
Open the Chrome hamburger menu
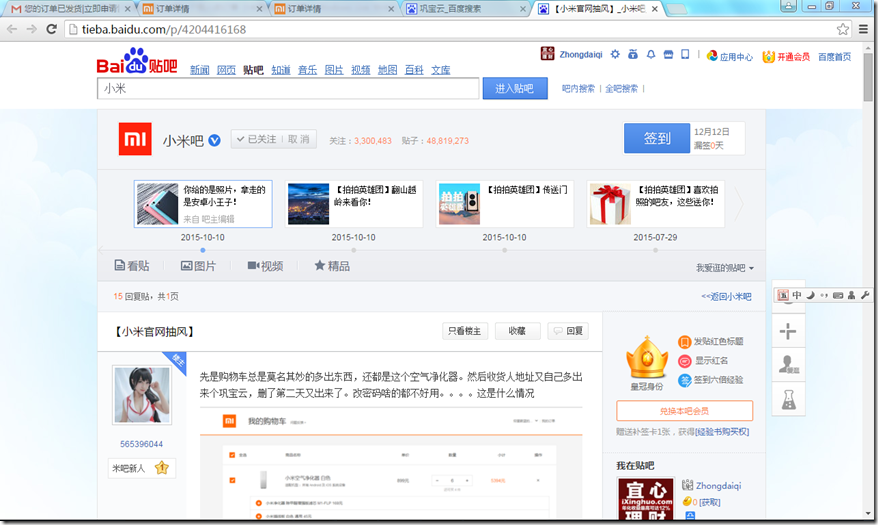coord(863,29)
